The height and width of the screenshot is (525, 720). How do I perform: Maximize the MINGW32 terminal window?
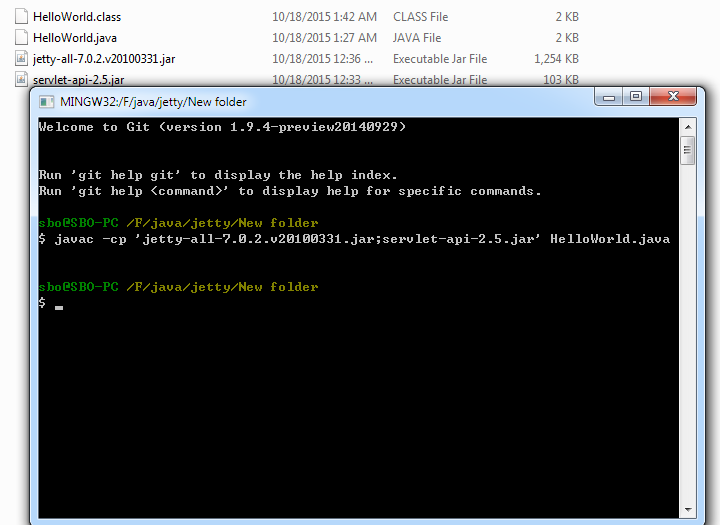tap(636, 97)
